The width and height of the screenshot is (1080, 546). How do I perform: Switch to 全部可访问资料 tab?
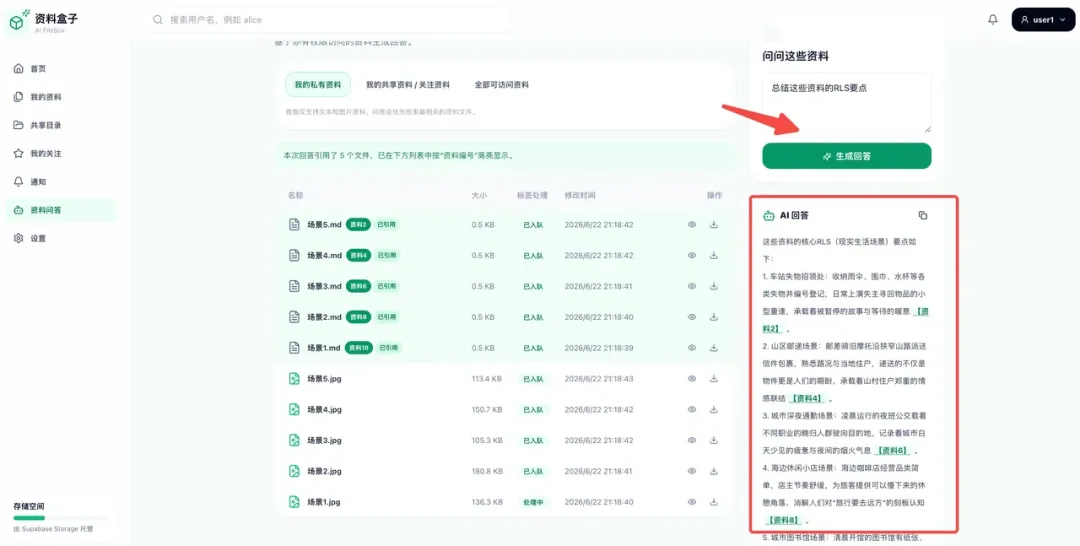pyautogui.click(x=501, y=85)
